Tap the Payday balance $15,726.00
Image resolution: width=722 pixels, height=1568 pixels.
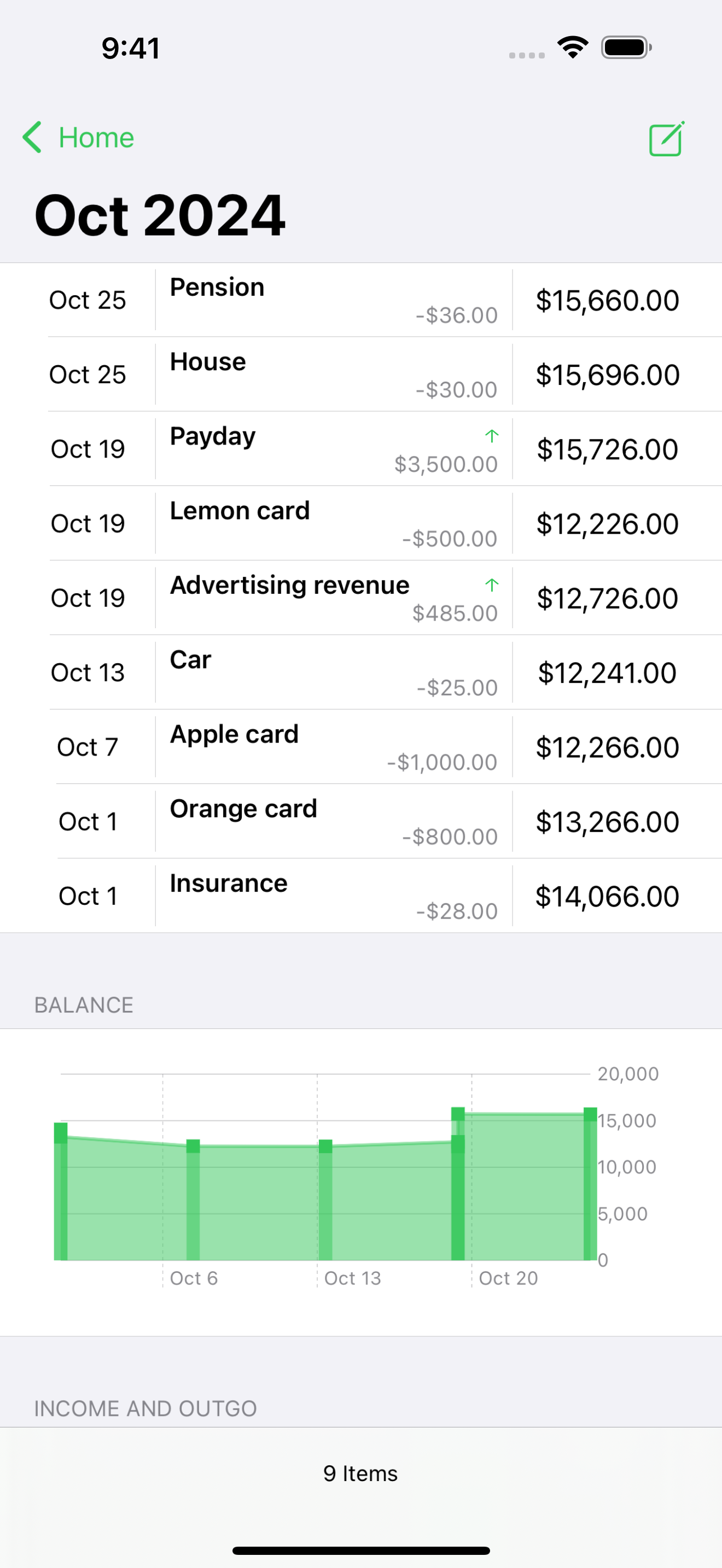[607, 449]
